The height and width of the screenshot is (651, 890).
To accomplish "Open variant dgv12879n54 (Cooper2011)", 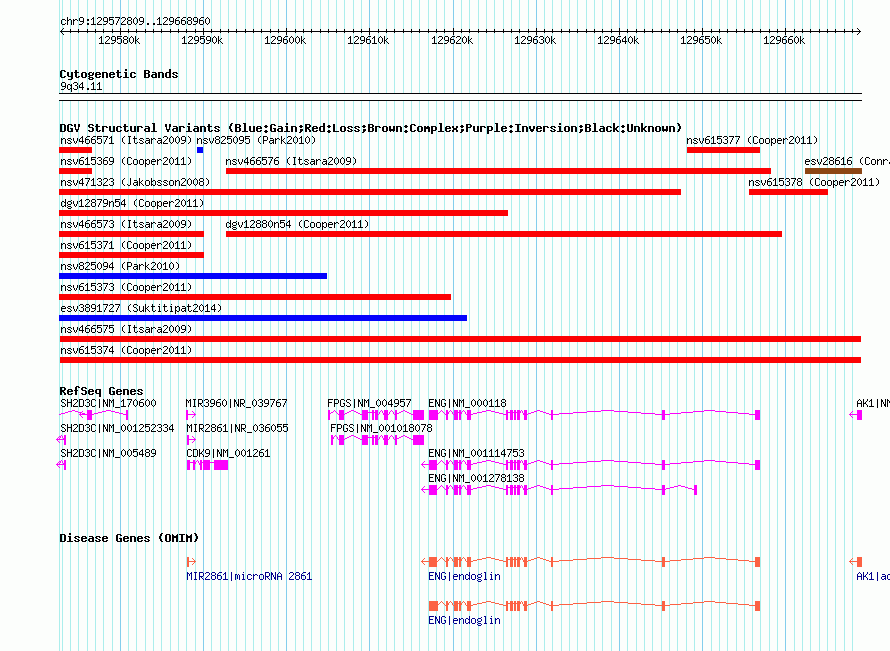I will coord(132,203).
